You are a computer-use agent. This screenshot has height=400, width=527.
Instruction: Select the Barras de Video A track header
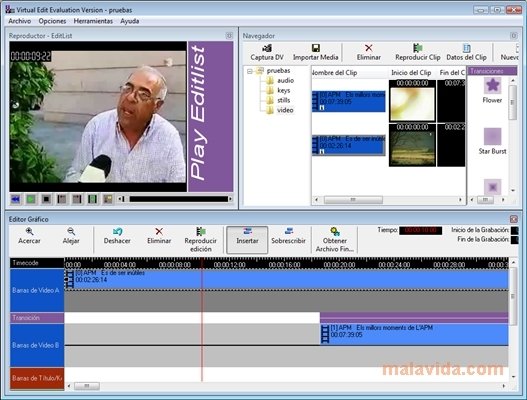[x=37, y=290]
